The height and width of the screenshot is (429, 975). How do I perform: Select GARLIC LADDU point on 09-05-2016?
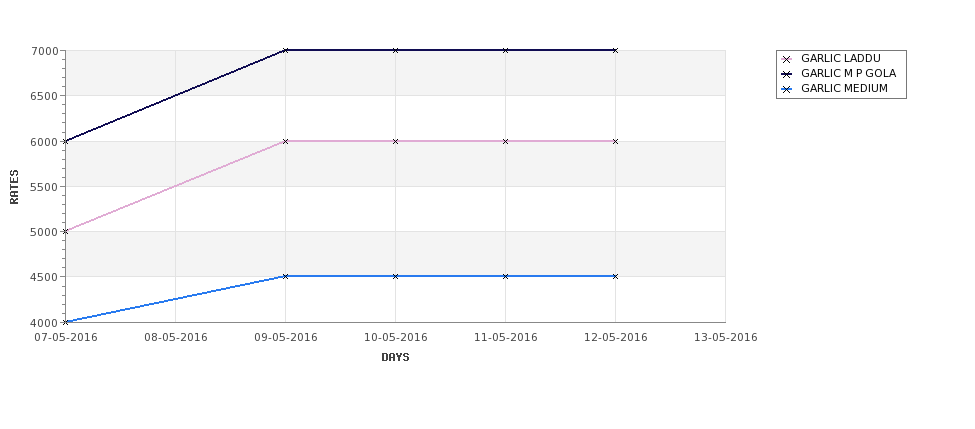point(285,142)
